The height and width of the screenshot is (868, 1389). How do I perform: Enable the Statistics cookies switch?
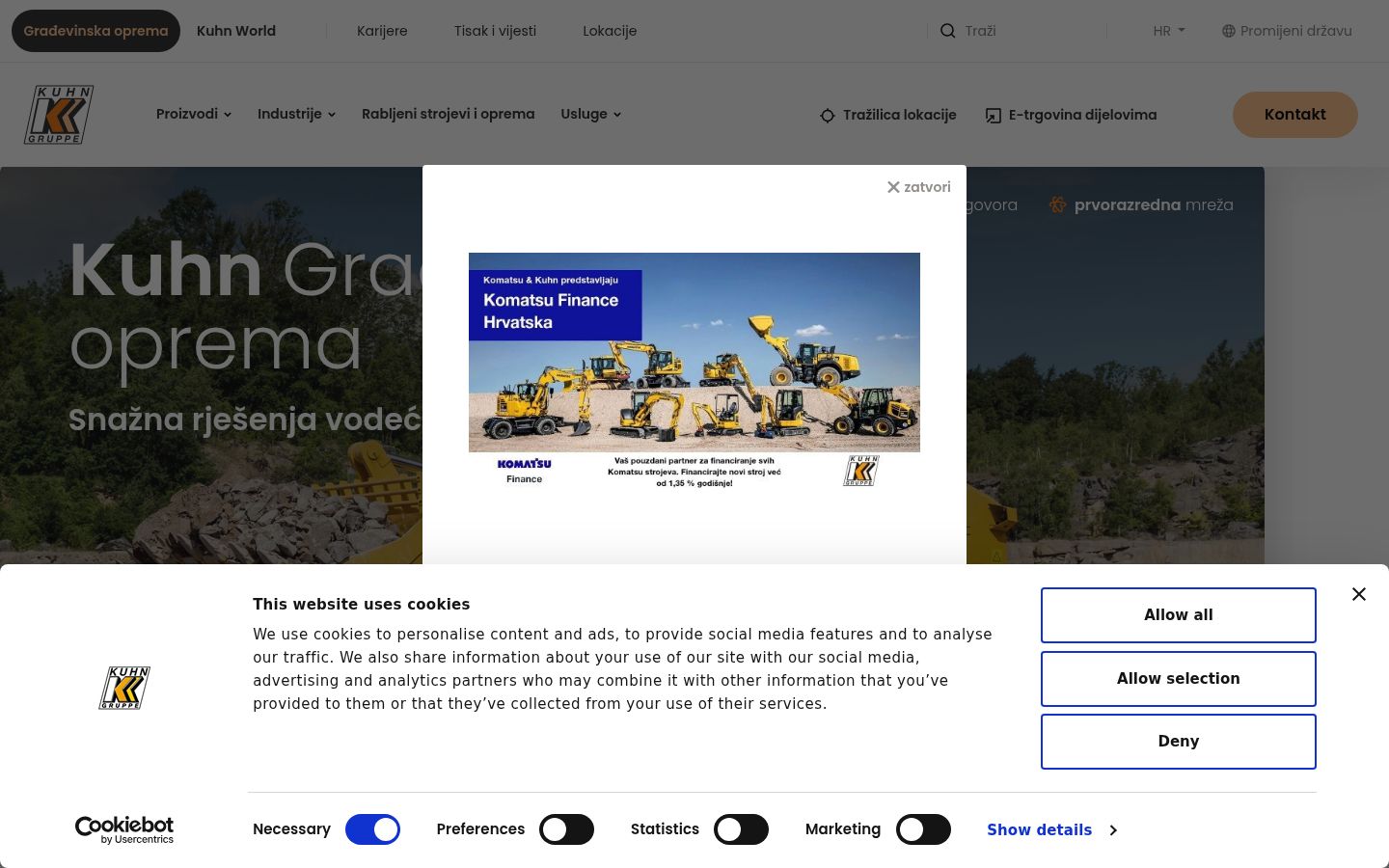tap(741, 829)
